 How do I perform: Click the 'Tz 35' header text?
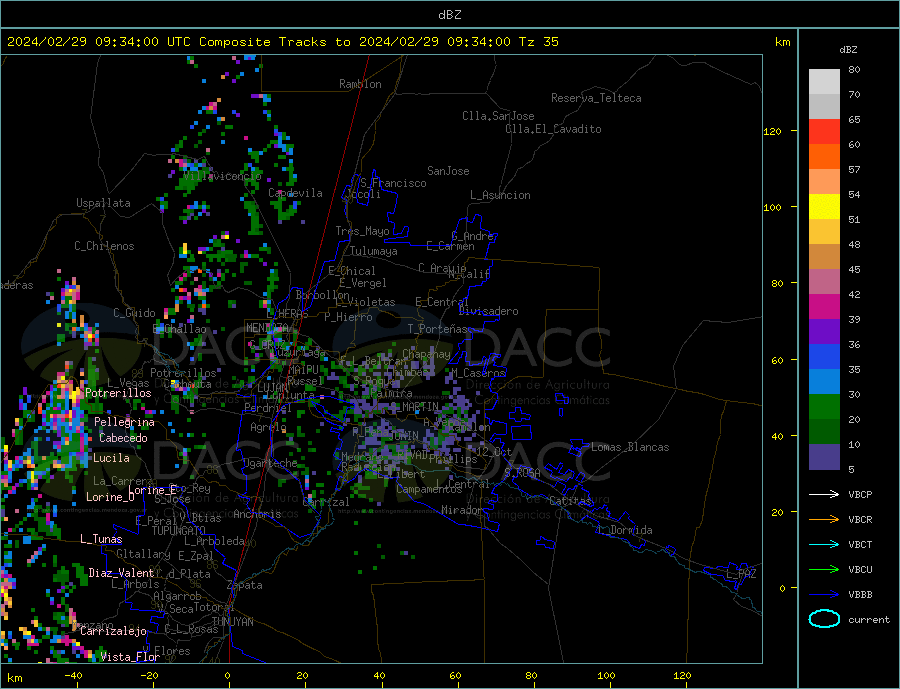coord(538,41)
